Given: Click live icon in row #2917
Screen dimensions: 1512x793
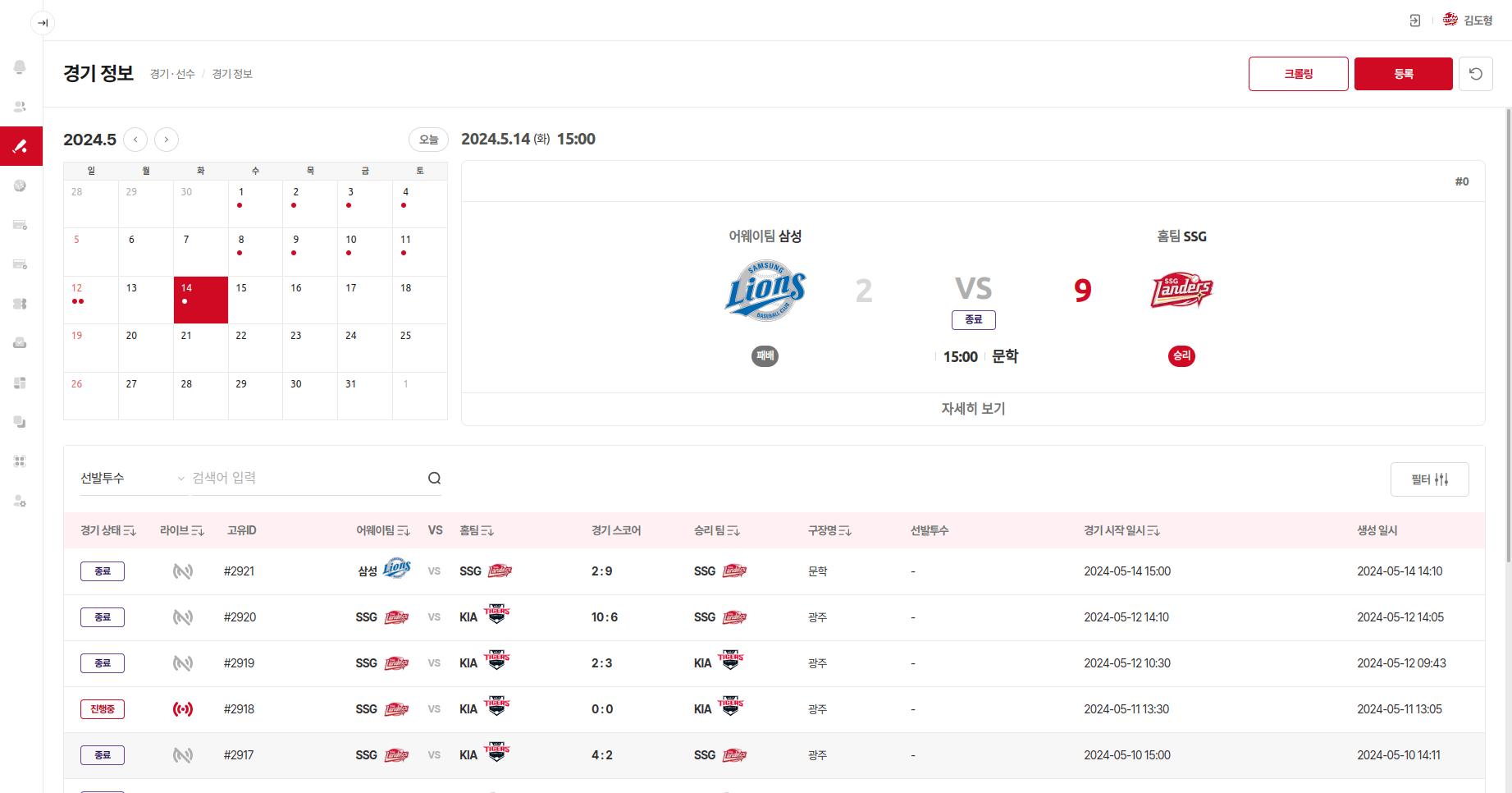Looking at the screenshot, I should click(x=183, y=755).
